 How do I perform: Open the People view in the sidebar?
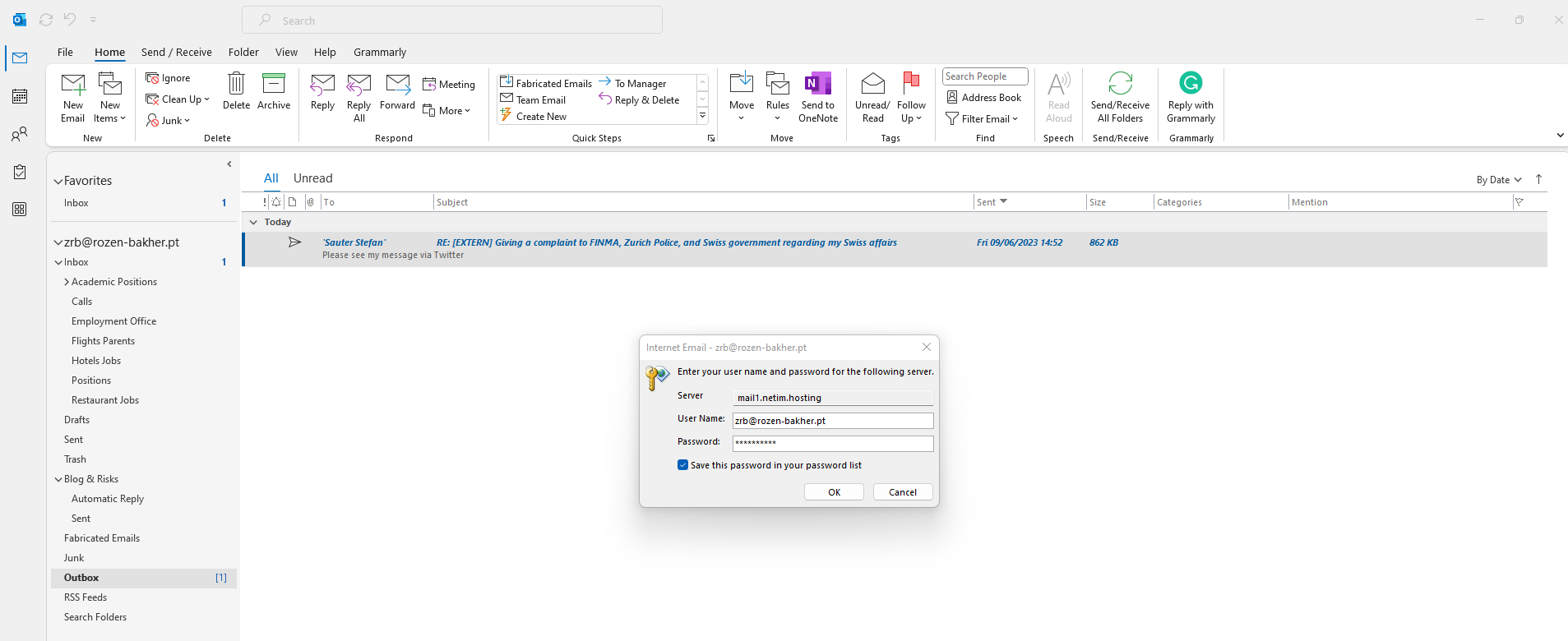[x=20, y=134]
